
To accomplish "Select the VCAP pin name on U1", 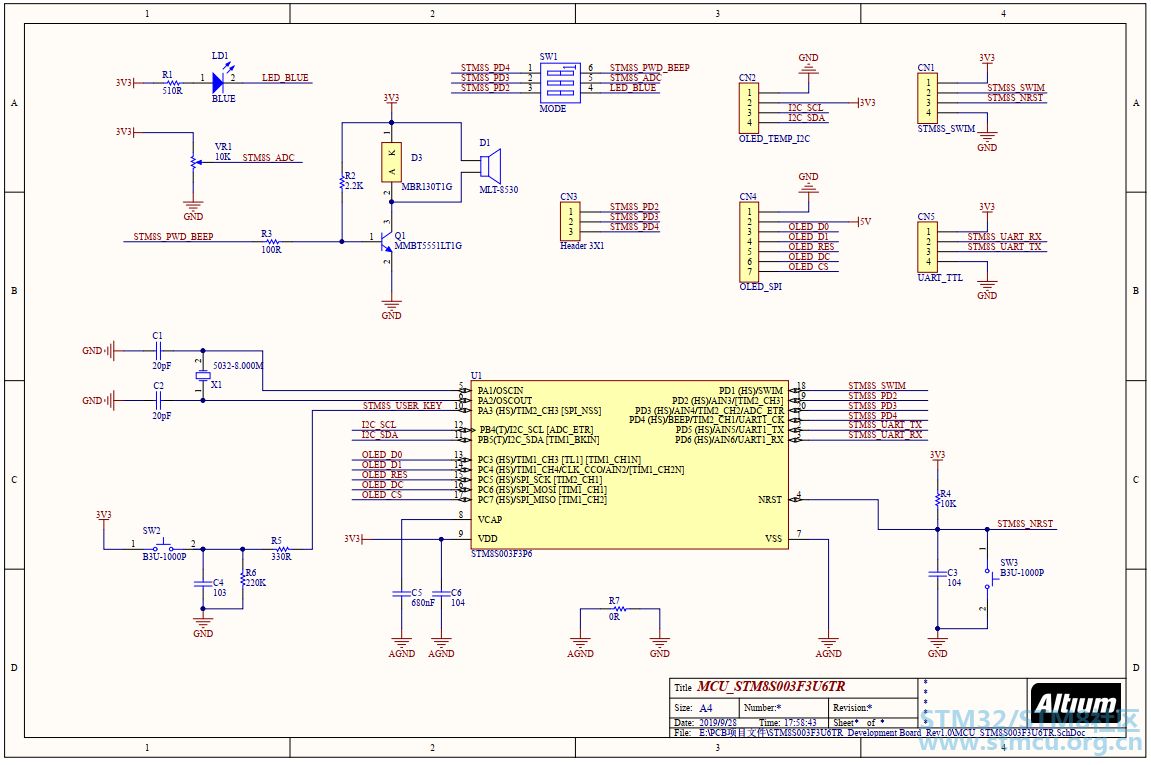I will pyautogui.click(x=490, y=520).
